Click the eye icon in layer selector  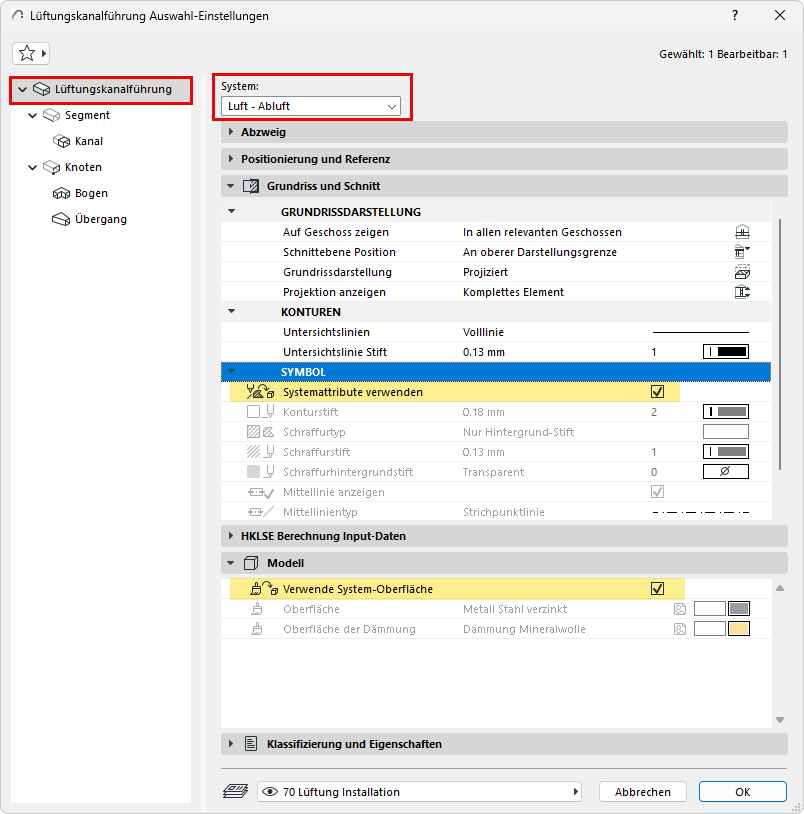[270, 791]
